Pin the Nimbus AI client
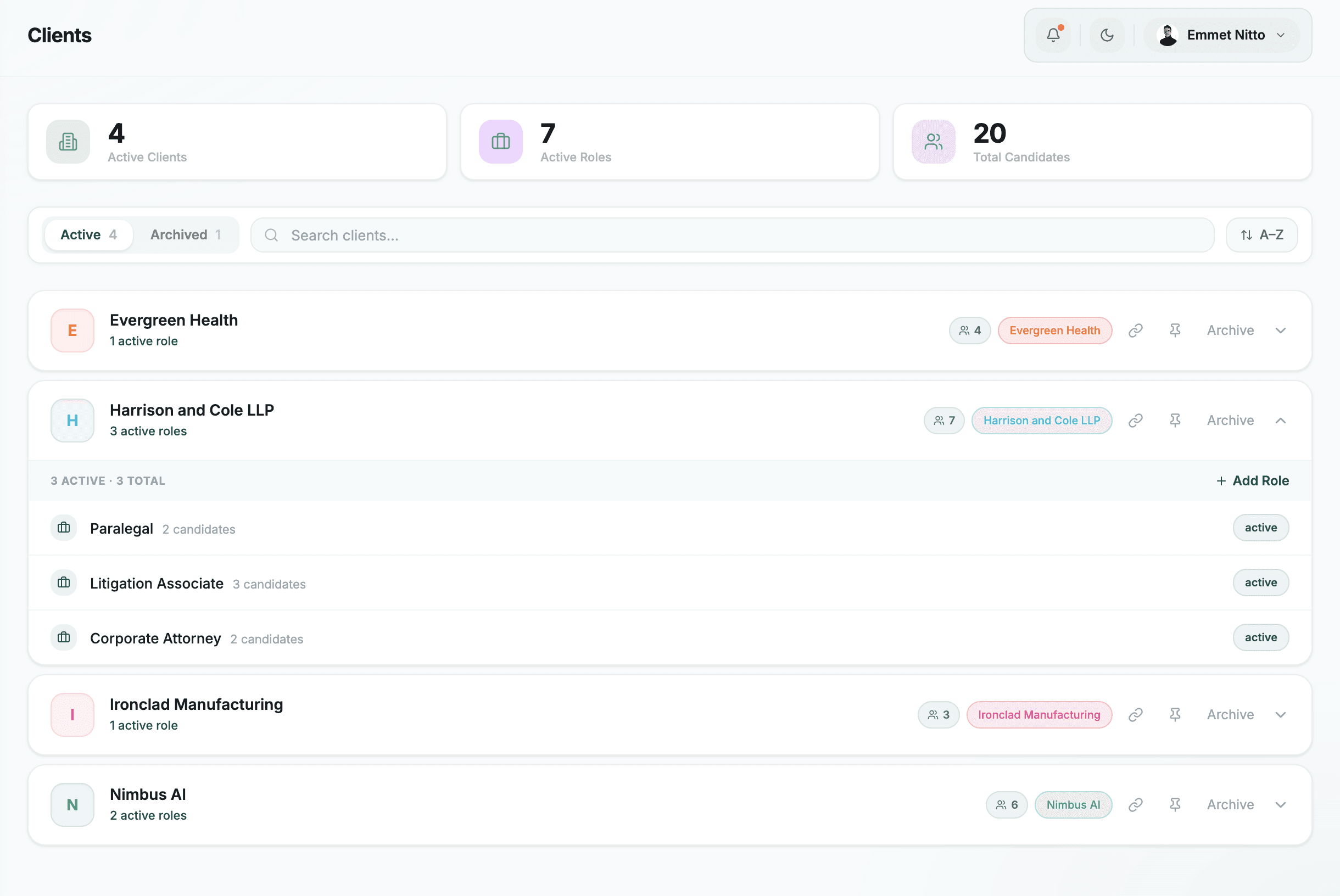 [1175, 804]
